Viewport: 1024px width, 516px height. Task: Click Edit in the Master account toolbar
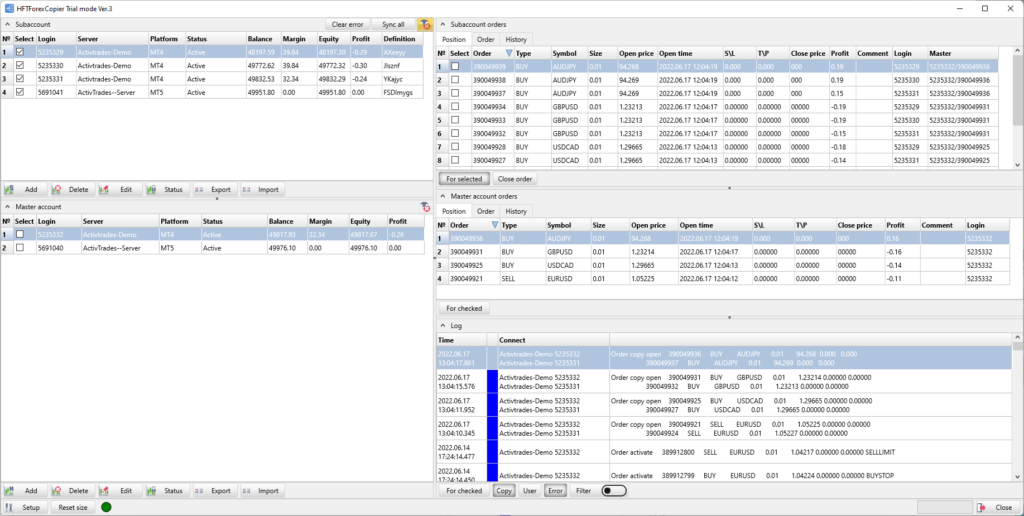(118, 491)
